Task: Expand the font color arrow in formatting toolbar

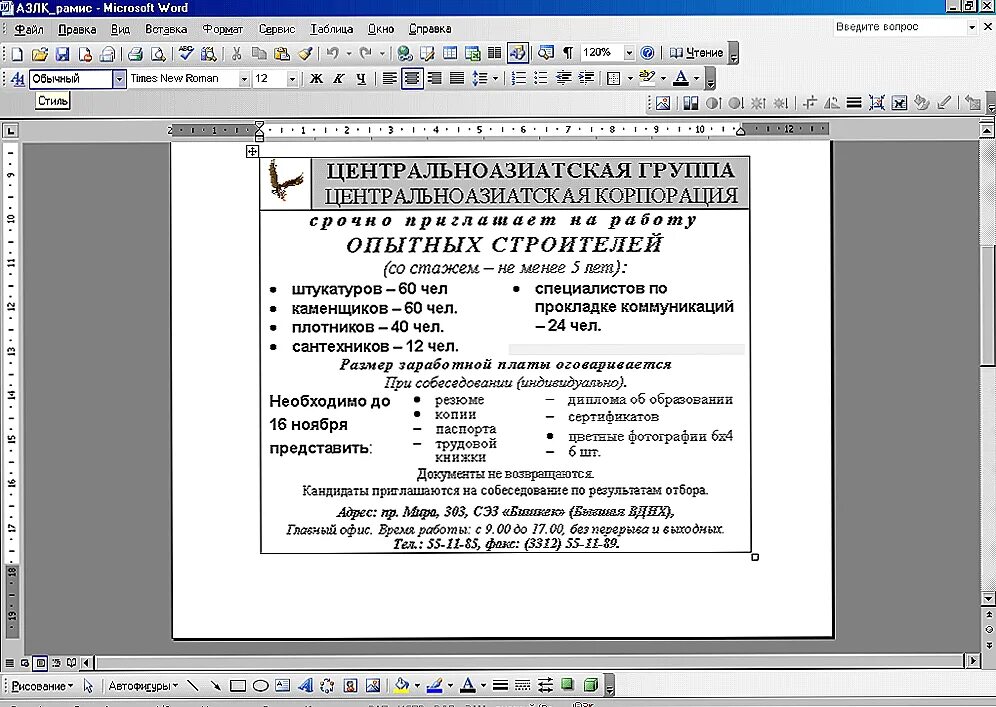Action: (697, 79)
